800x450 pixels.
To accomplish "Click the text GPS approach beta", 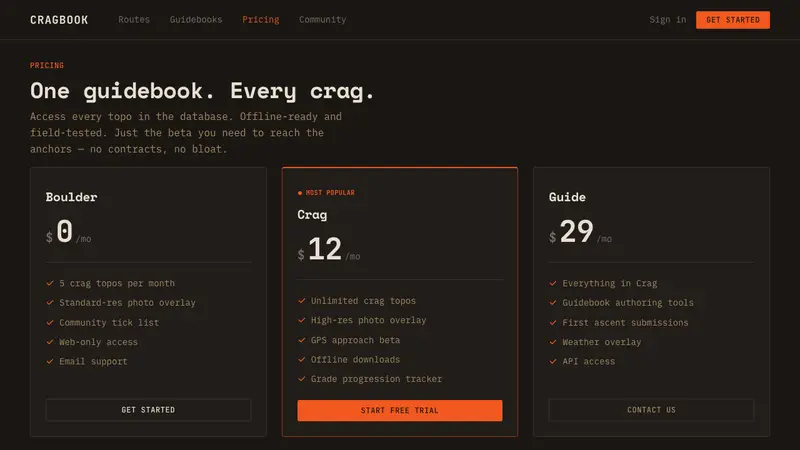I will (356, 340).
